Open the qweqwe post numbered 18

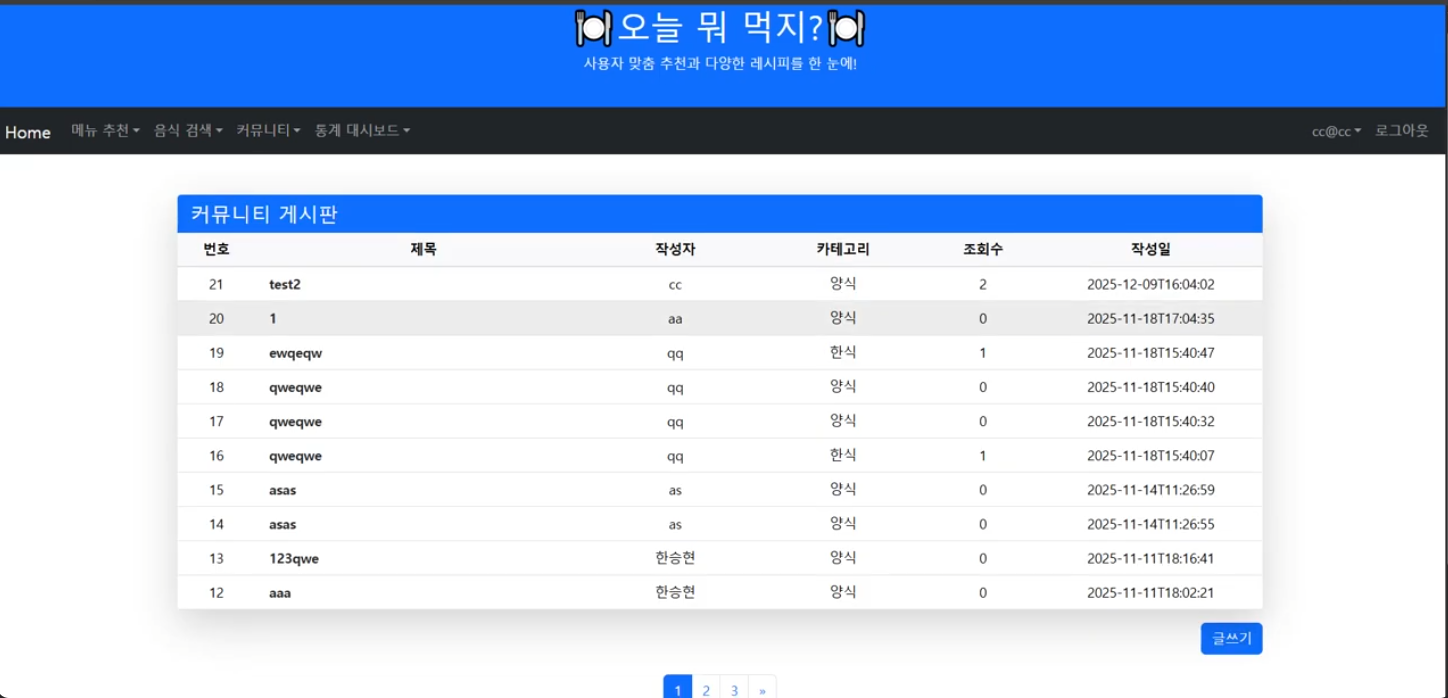[x=295, y=388]
